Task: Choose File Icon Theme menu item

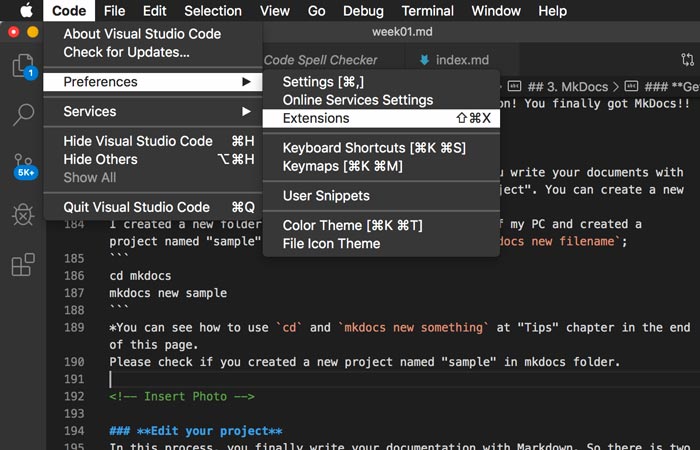Action: tap(381, 244)
